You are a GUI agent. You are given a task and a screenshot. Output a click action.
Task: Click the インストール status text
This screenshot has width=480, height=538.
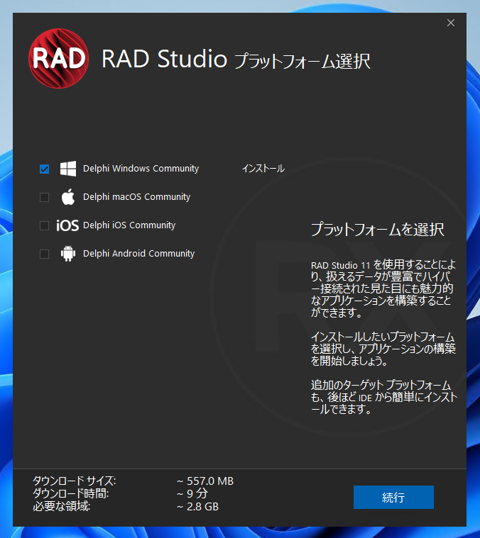click(264, 168)
